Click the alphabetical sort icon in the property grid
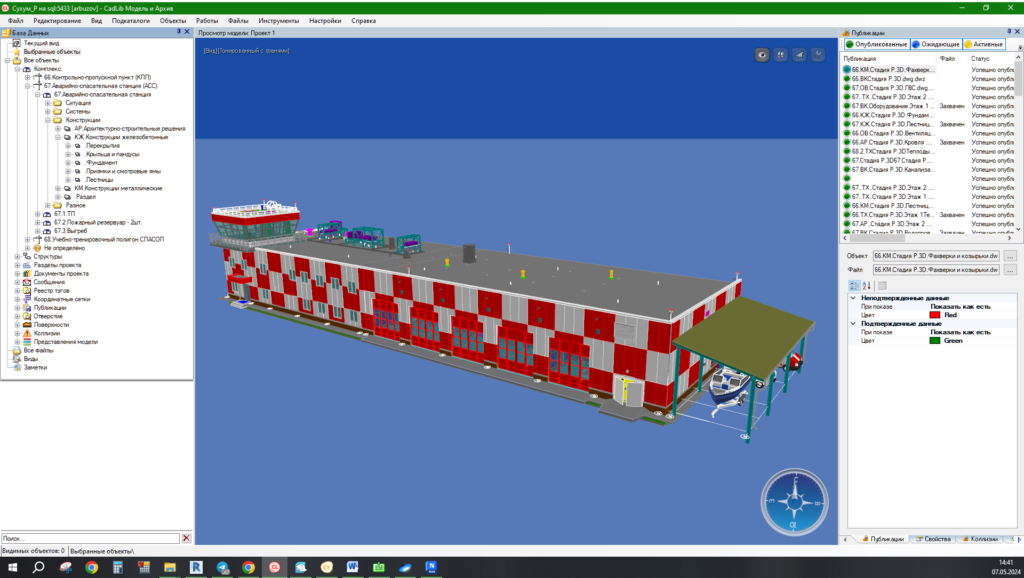 tap(867, 286)
